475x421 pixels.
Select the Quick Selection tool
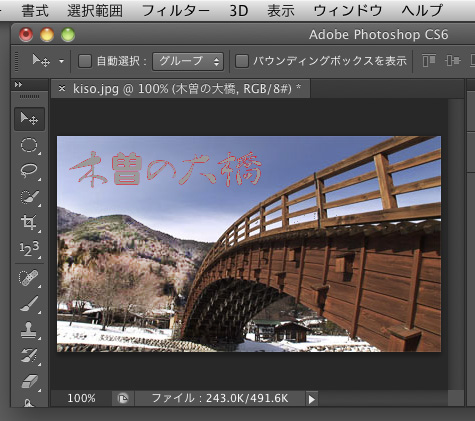point(29,197)
